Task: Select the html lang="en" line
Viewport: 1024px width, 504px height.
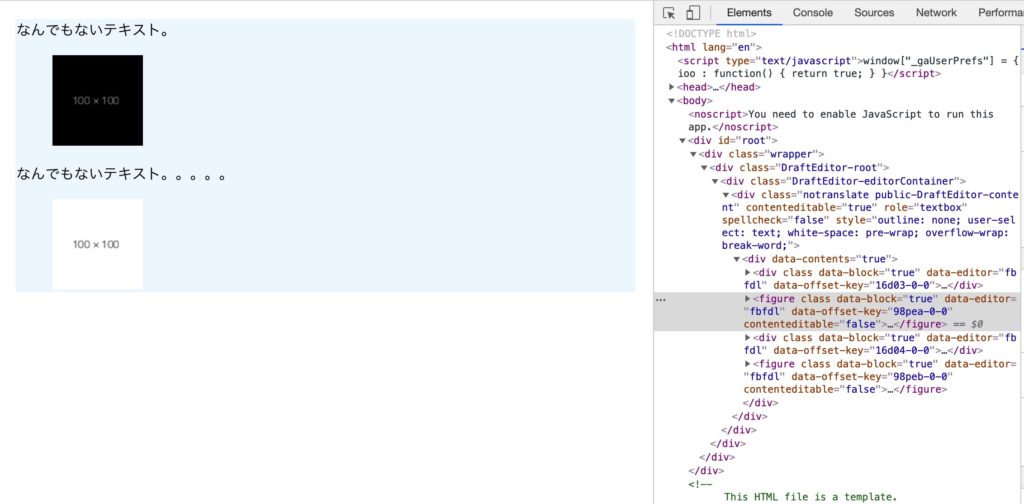Action: pyautogui.click(x=714, y=47)
